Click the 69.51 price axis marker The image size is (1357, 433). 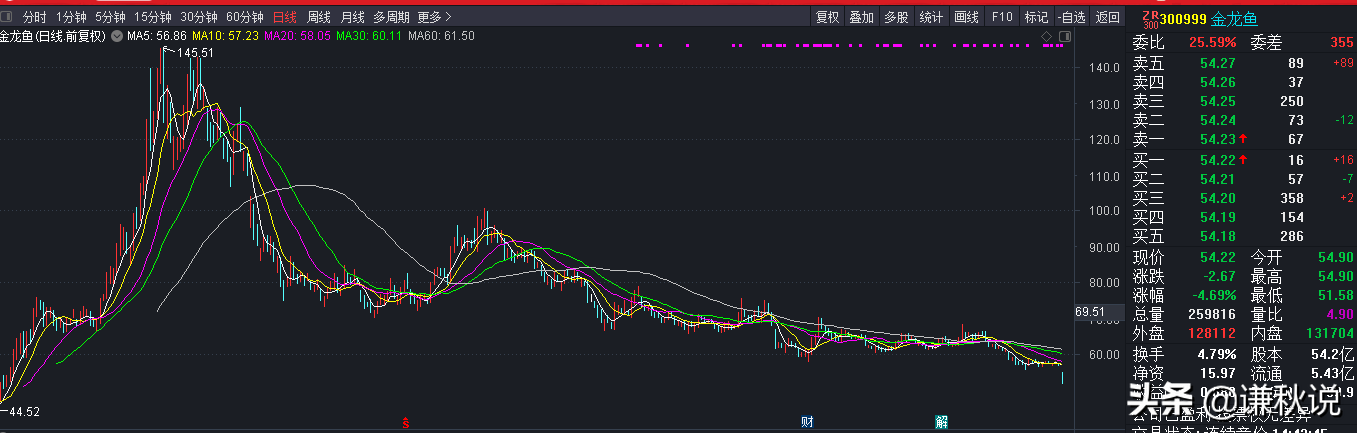point(1089,312)
